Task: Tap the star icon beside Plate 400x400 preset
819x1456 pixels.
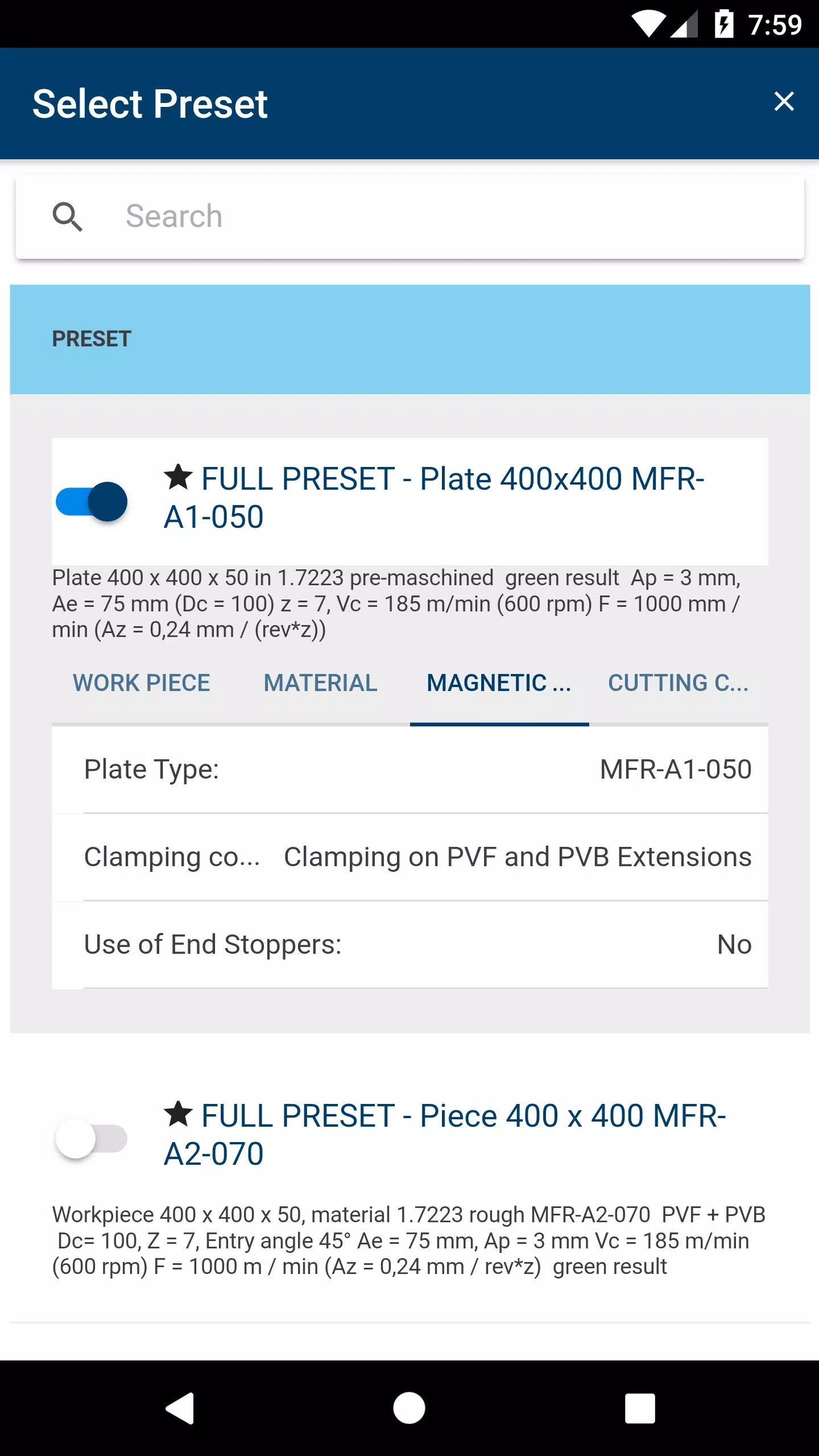Action: pos(179,477)
